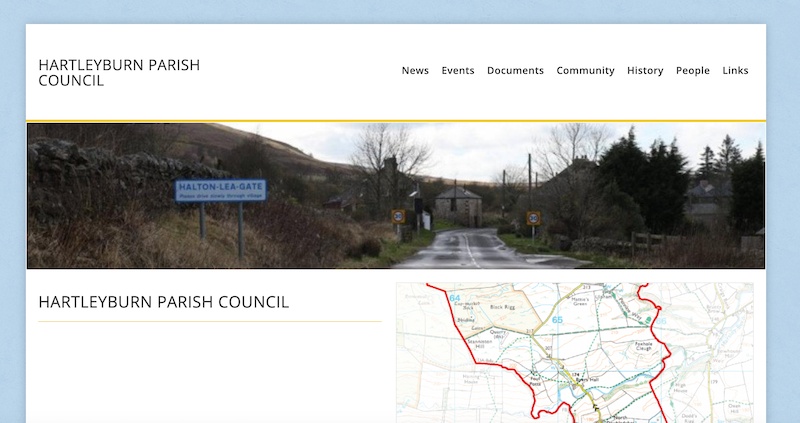Select Community in the navigation bar
The height and width of the screenshot is (423, 800).
[585, 71]
